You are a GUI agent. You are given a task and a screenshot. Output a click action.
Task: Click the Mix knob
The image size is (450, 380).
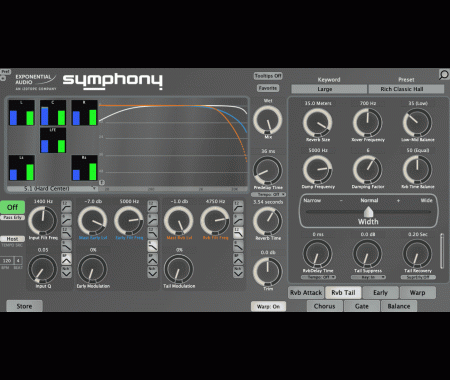tap(268, 120)
